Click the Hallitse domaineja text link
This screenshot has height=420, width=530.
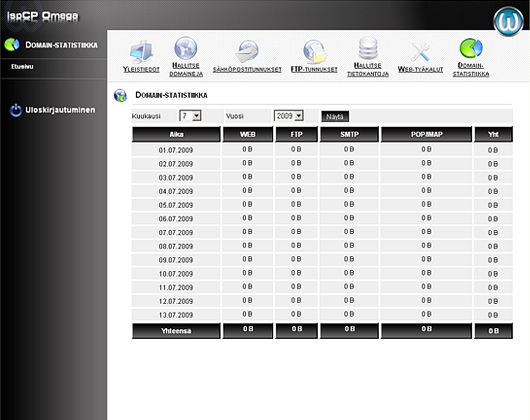[186, 70]
